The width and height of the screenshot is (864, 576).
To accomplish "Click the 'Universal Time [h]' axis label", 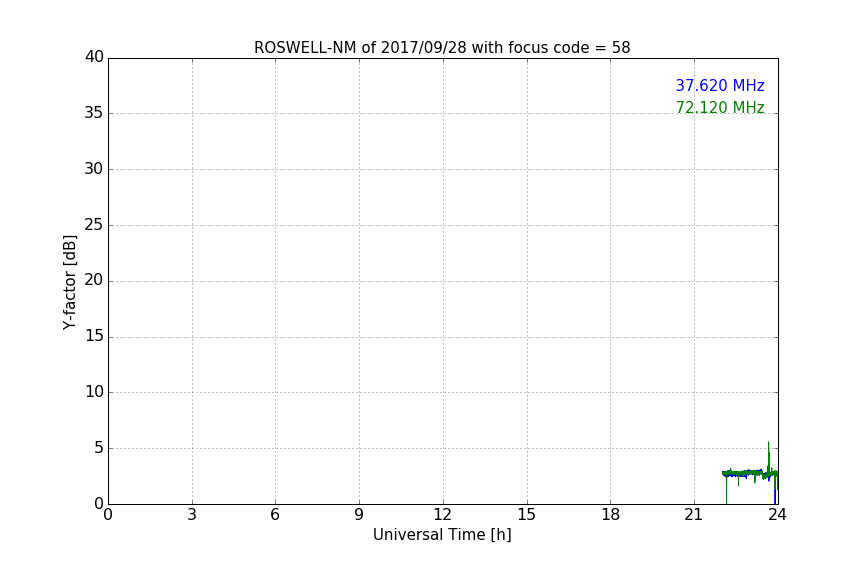I will tap(442, 535).
